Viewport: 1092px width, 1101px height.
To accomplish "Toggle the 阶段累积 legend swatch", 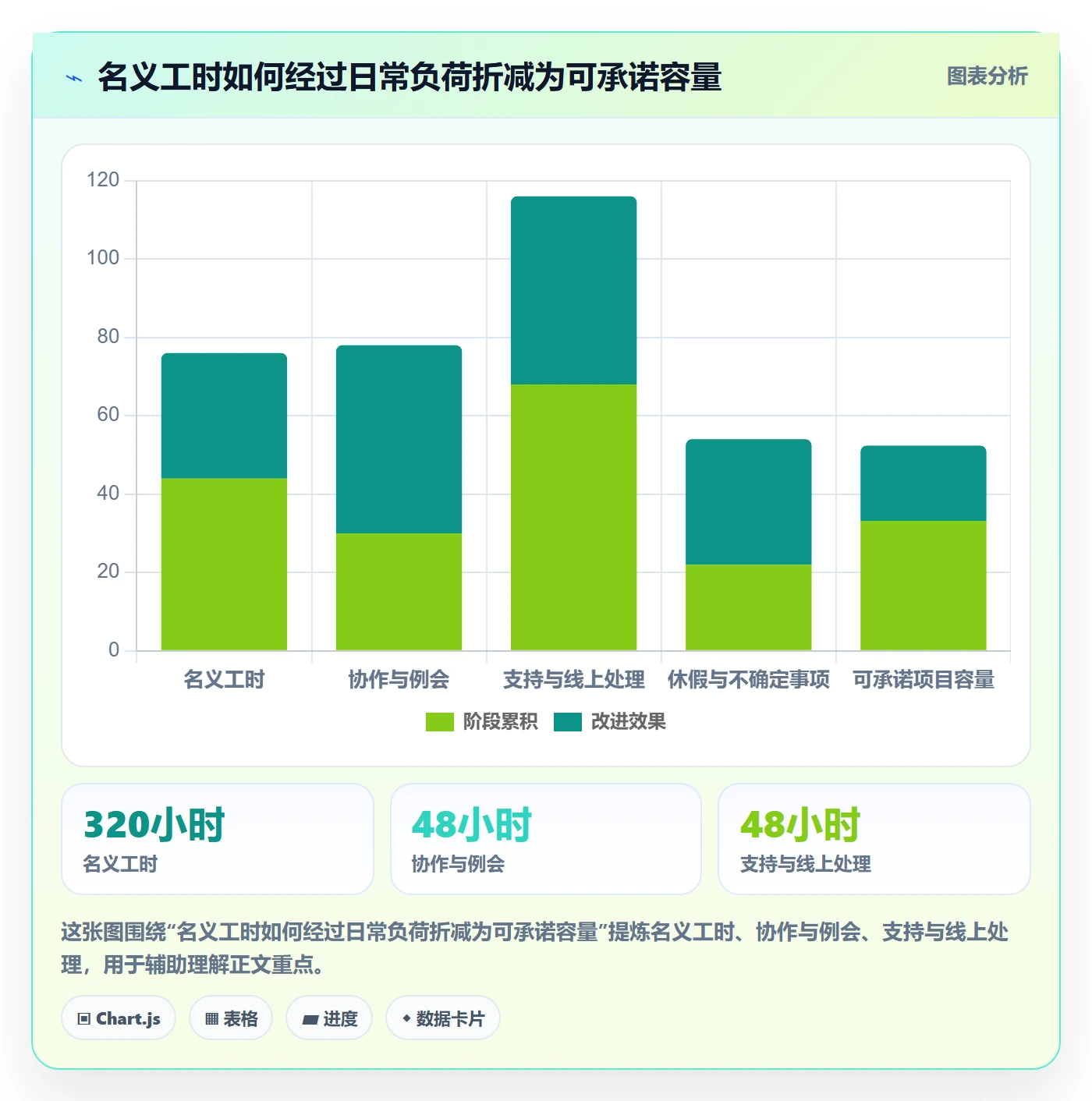I will (439, 722).
